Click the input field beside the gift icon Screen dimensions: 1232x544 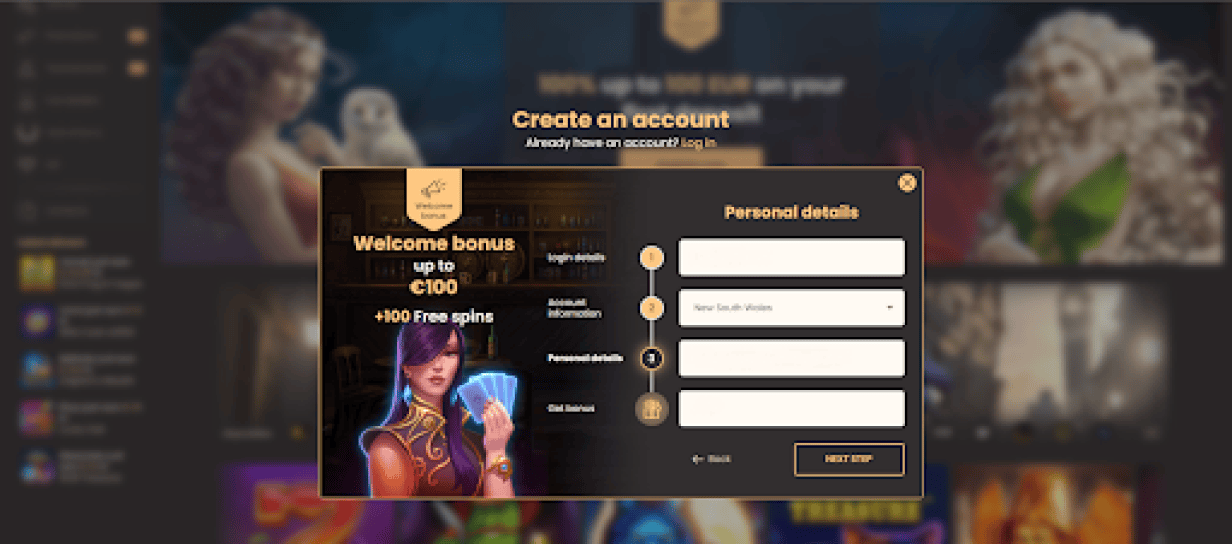(791, 408)
